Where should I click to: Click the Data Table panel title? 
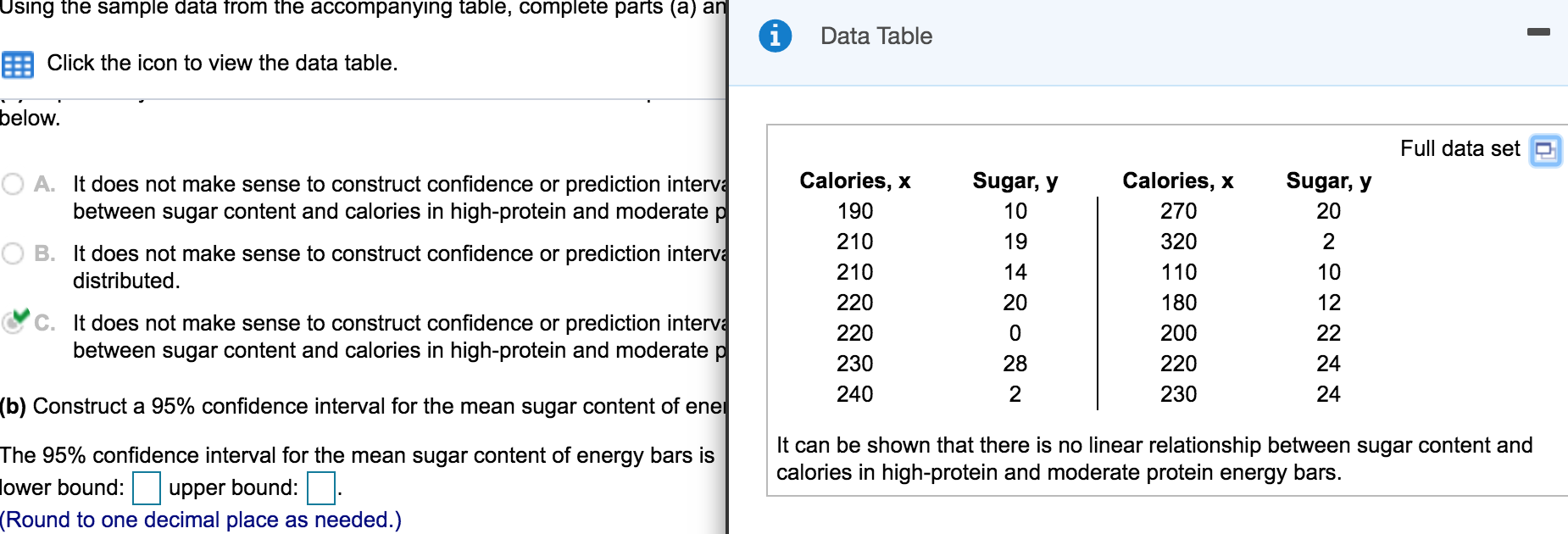coord(876,36)
